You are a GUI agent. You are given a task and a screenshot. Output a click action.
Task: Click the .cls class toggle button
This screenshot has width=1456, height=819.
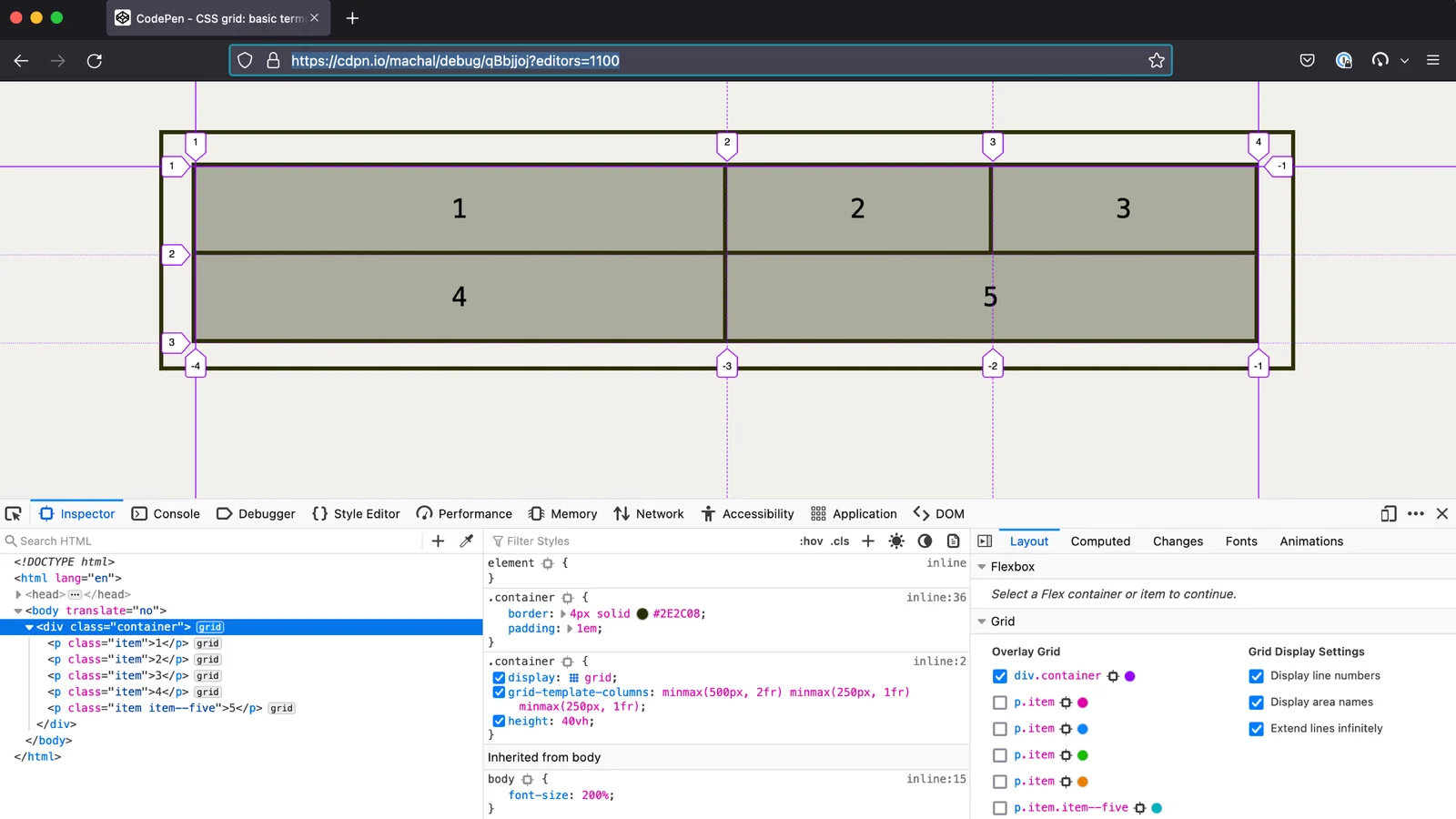click(839, 541)
